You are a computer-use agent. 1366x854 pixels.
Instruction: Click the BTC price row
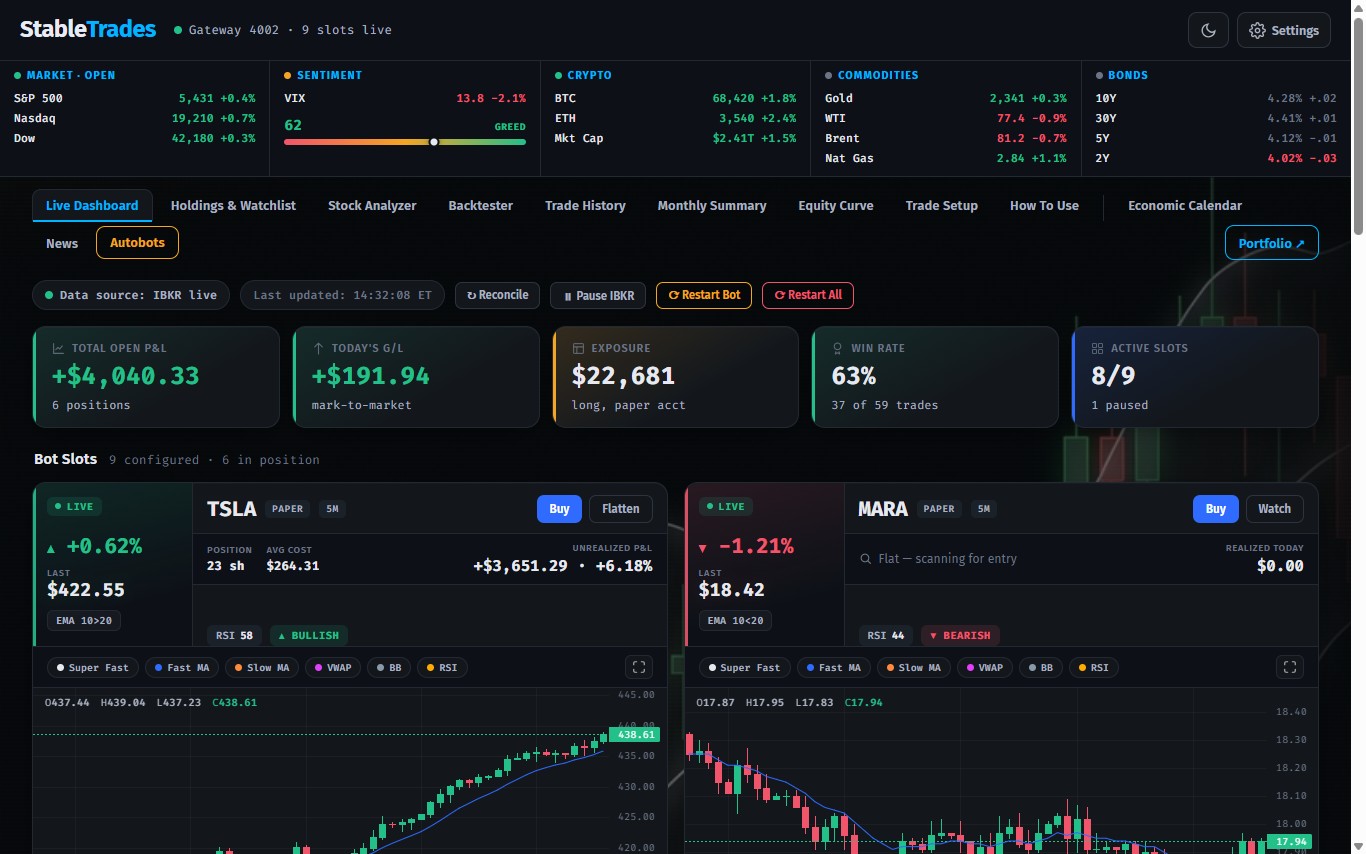[x=675, y=98]
